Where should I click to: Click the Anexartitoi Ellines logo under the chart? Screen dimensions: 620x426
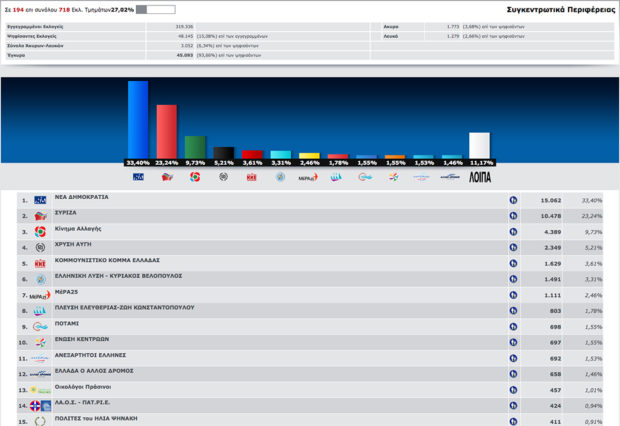pos(421,178)
